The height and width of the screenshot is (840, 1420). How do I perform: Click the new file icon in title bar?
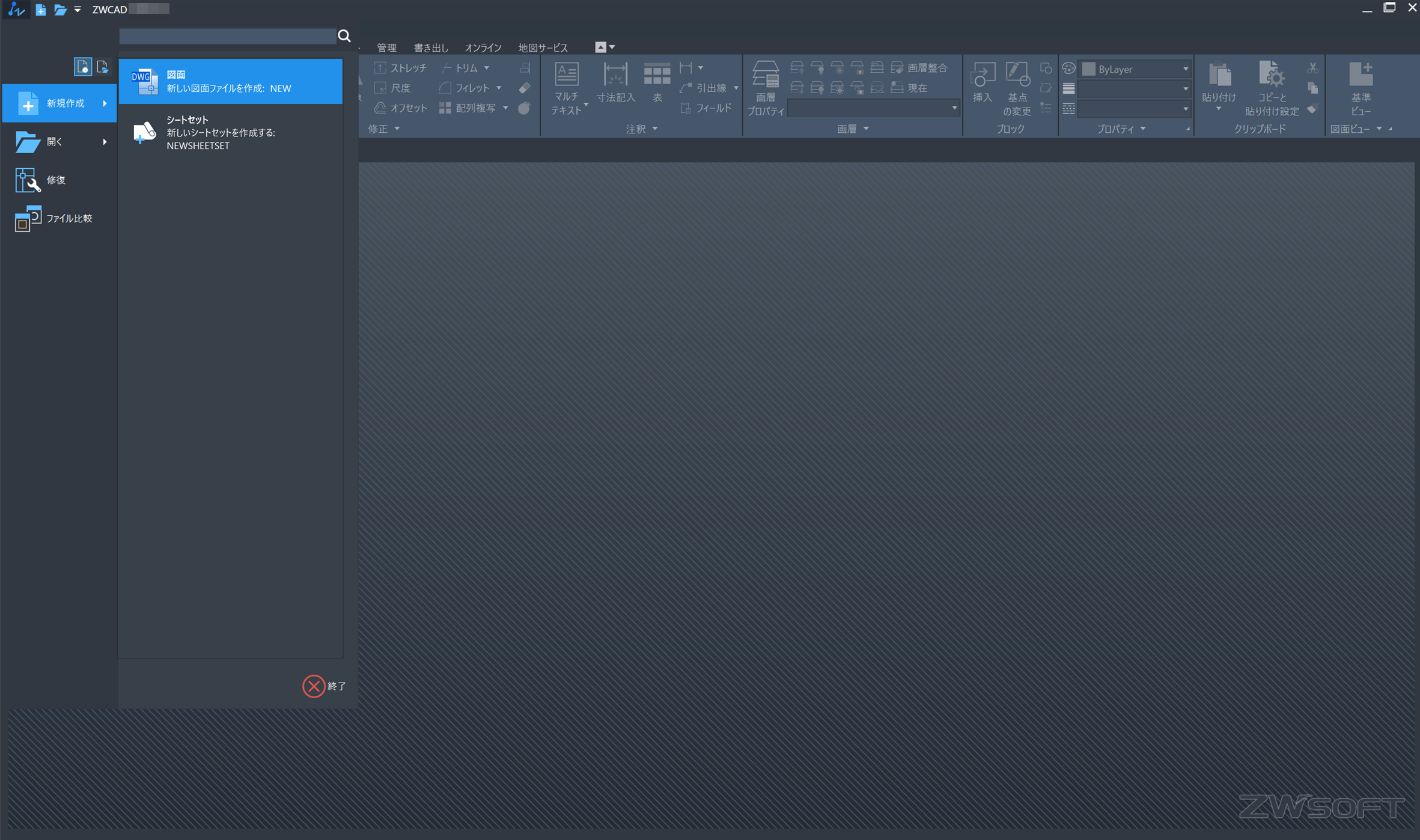(40, 10)
